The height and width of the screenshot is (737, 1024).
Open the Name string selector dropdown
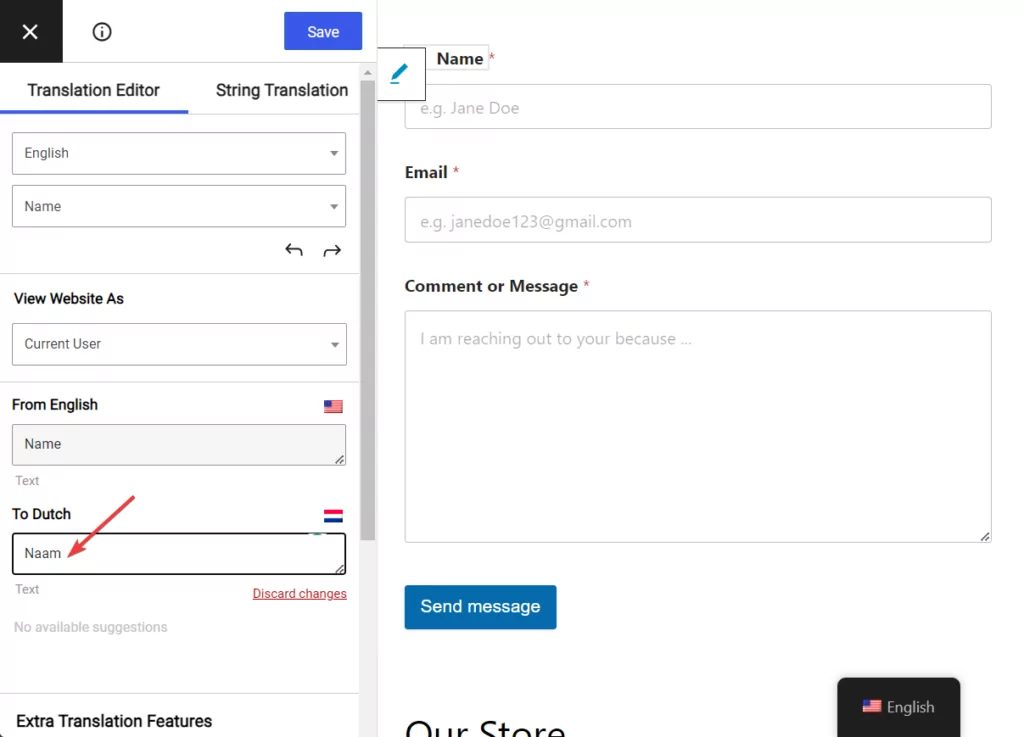[179, 206]
